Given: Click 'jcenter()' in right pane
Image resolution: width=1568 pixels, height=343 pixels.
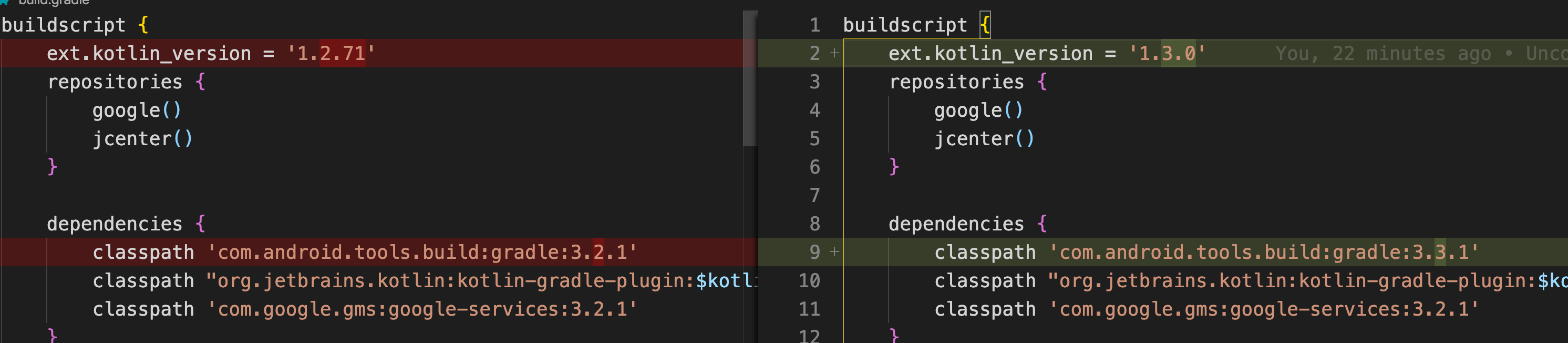Looking at the screenshot, I should tap(984, 138).
